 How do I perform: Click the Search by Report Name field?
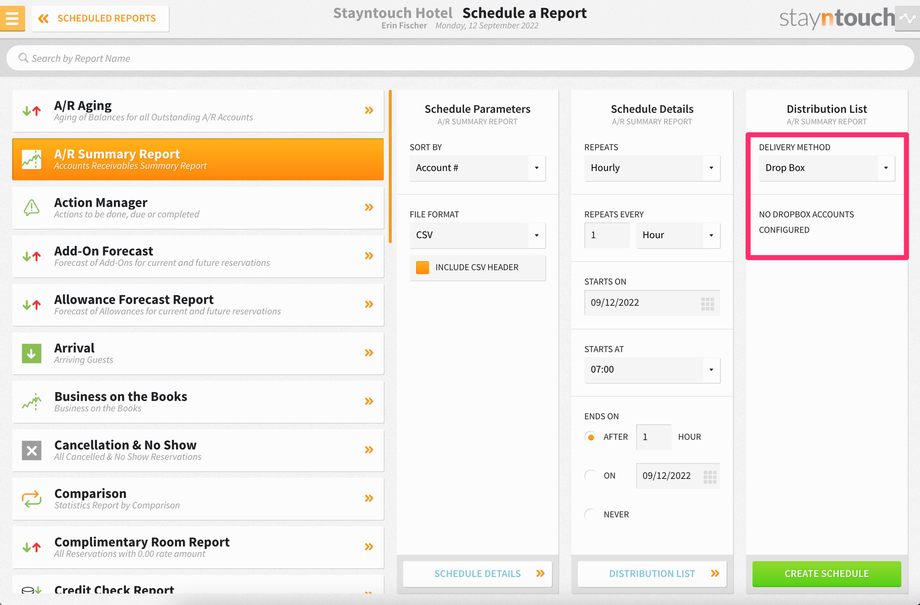460,58
